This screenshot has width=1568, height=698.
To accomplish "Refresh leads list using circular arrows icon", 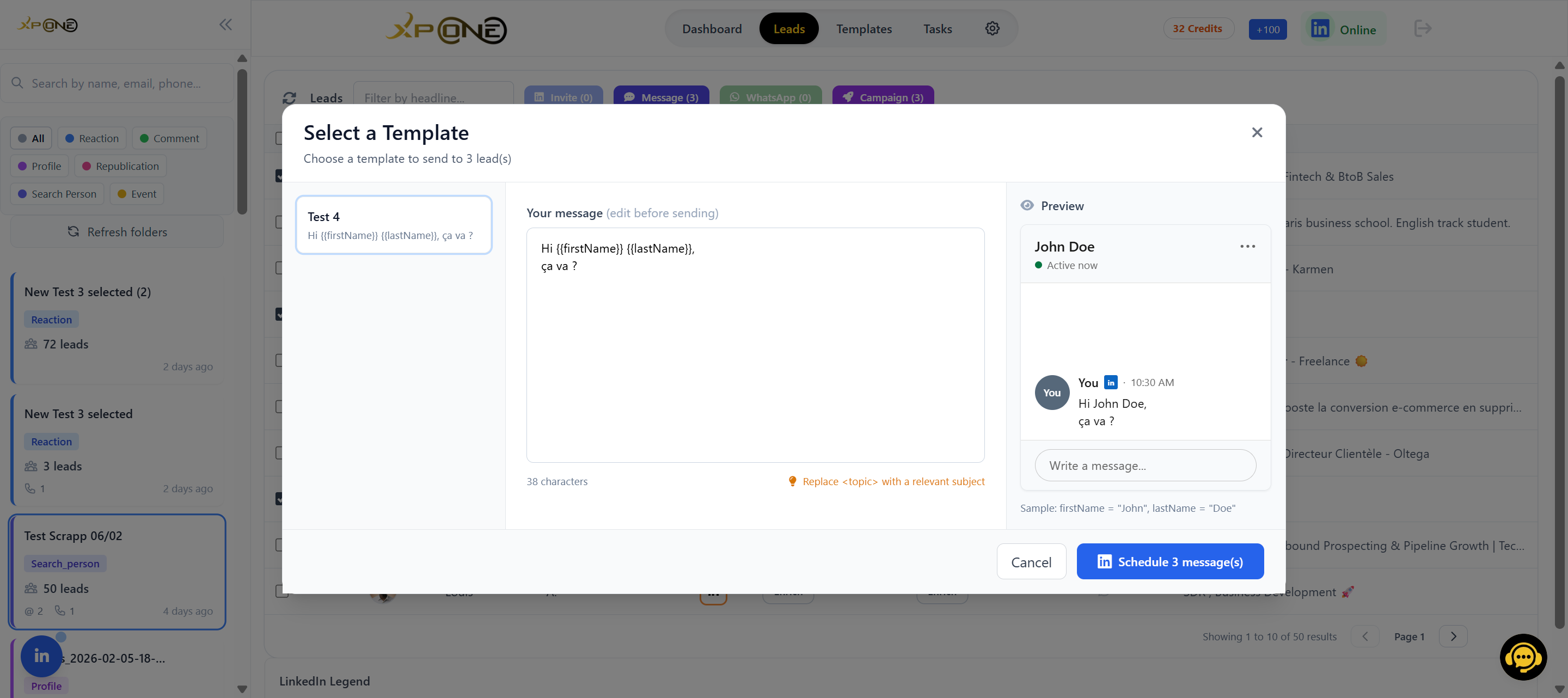I will (x=290, y=98).
